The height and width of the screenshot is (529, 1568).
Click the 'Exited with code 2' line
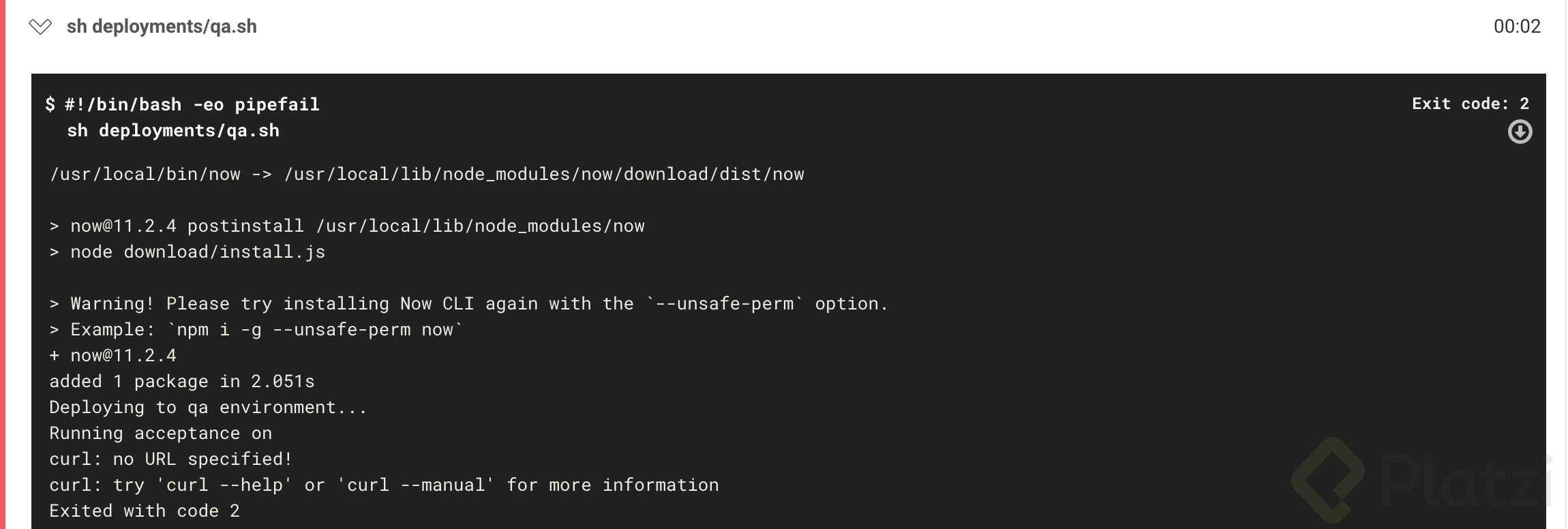(x=145, y=510)
